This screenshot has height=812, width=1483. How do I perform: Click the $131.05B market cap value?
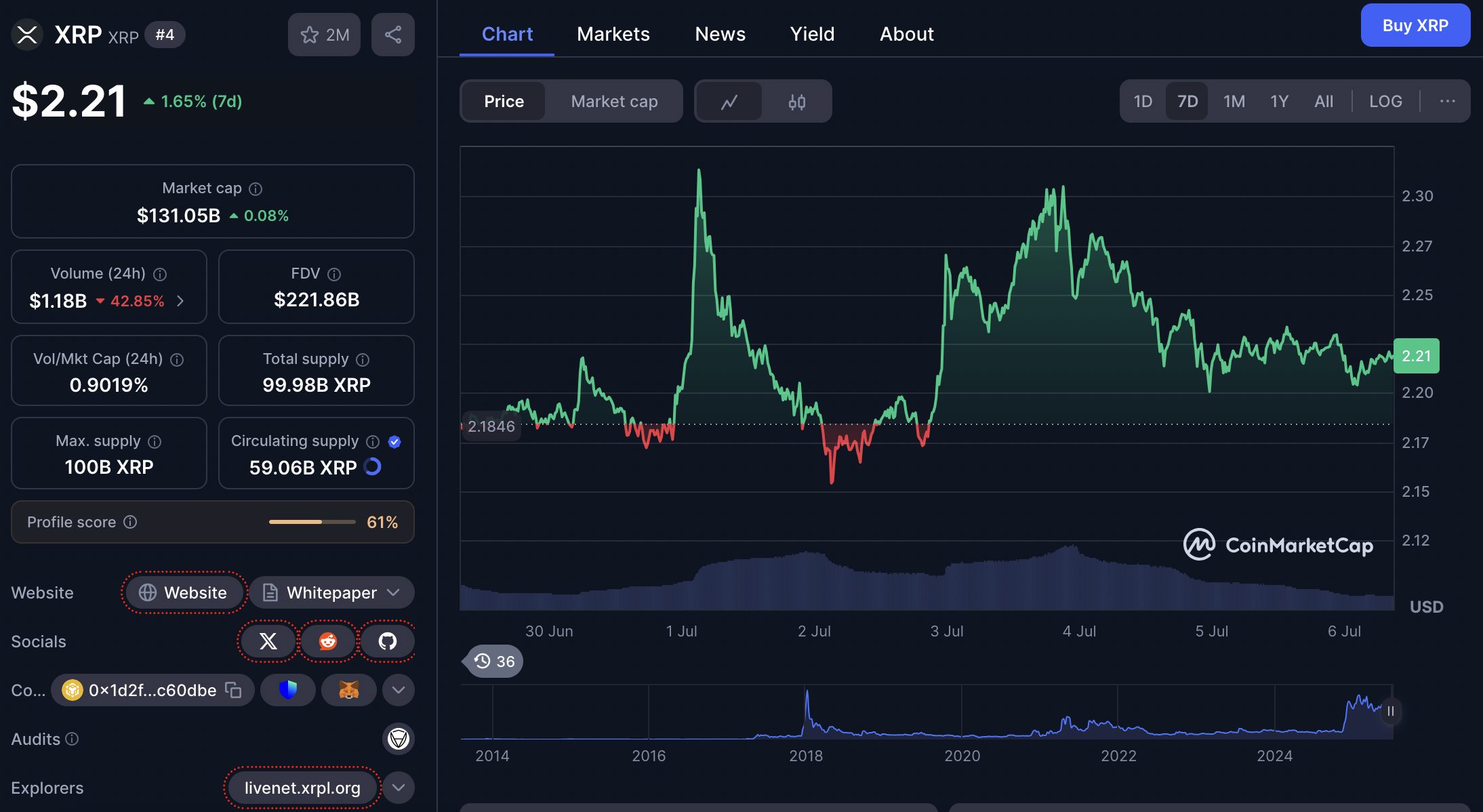pos(178,216)
